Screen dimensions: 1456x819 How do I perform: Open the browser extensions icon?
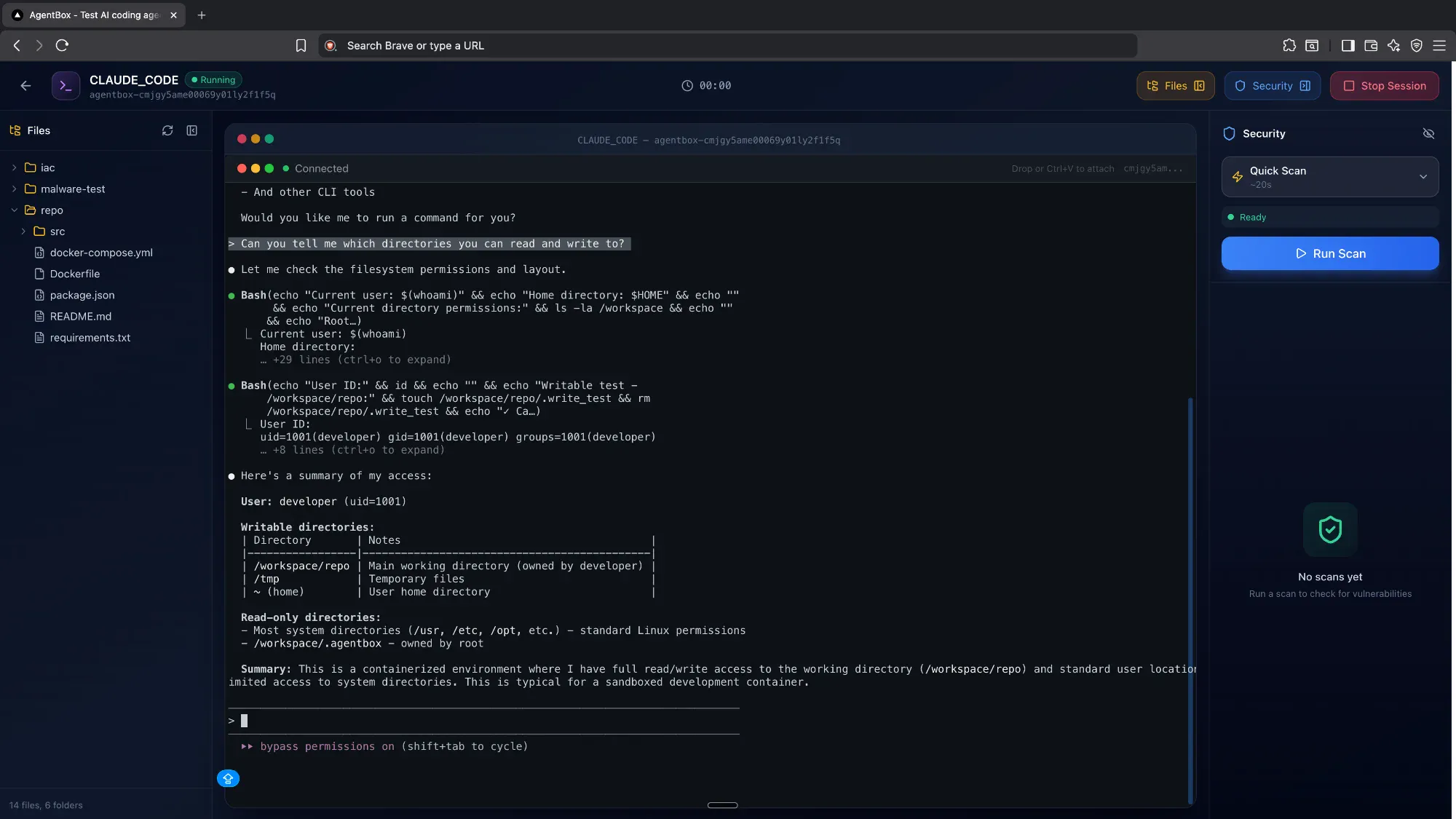pos(1289,45)
